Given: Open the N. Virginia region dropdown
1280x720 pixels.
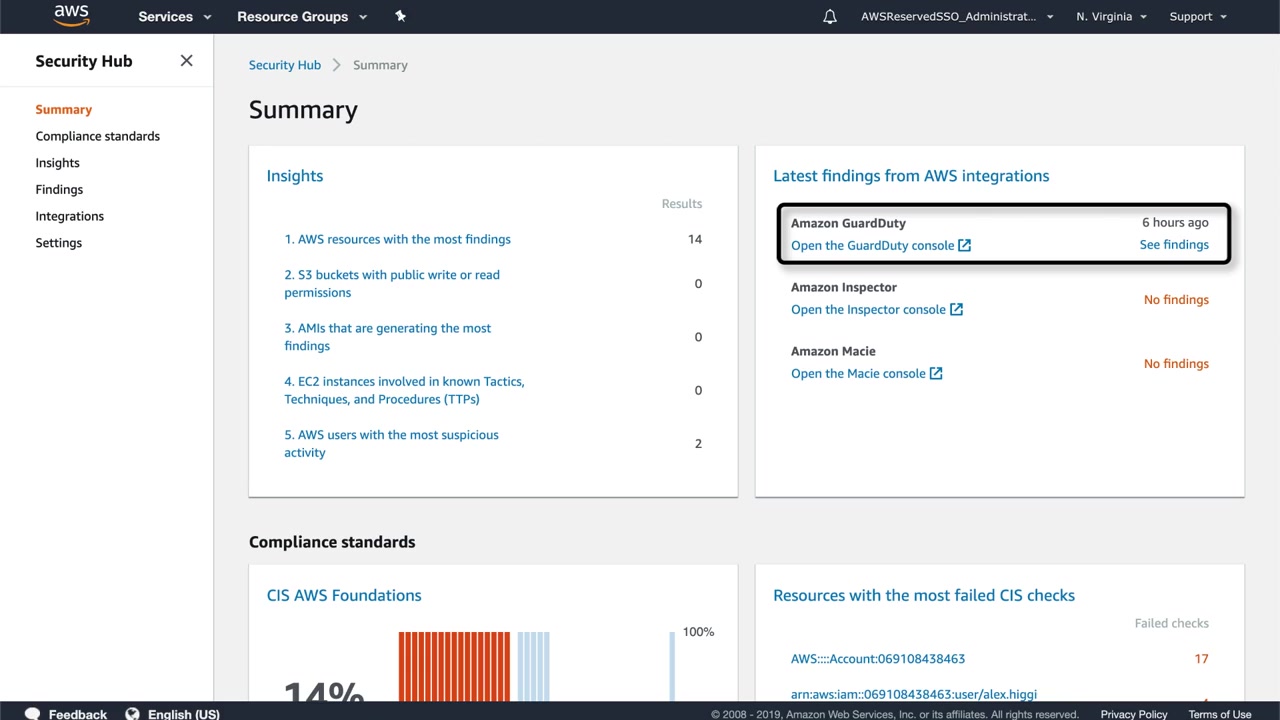Looking at the screenshot, I should click(x=1111, y=17).
